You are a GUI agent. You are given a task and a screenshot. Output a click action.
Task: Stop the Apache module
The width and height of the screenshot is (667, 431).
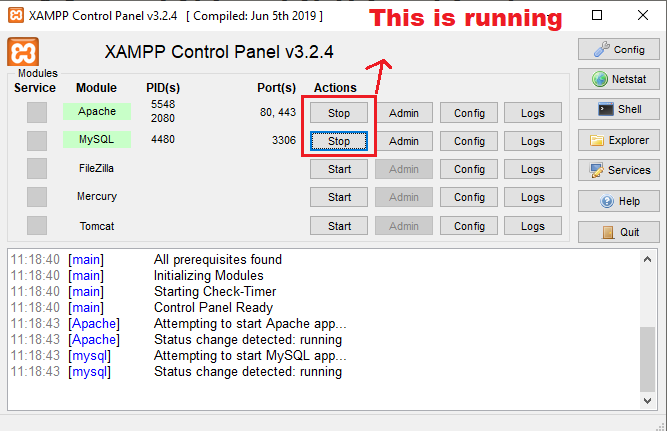[339, 113]
